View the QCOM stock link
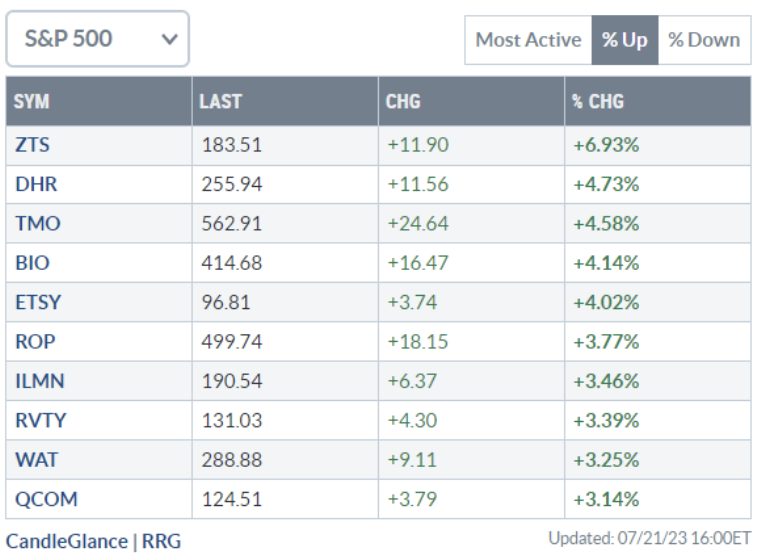758x560 pixels. 46,499
